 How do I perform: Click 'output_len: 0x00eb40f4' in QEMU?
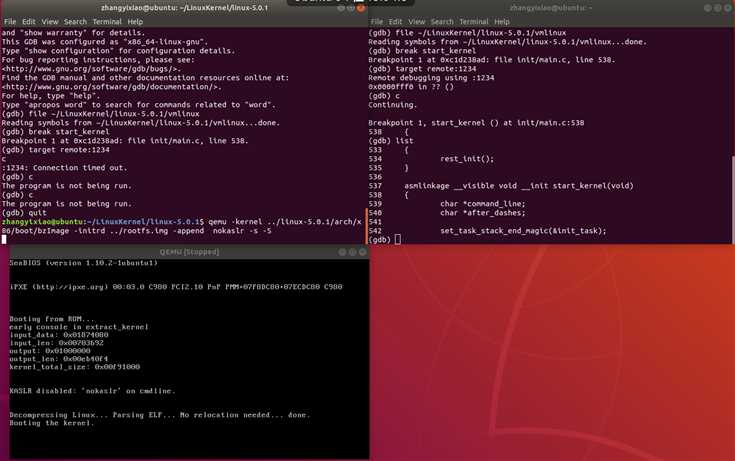tap(59, 359)
